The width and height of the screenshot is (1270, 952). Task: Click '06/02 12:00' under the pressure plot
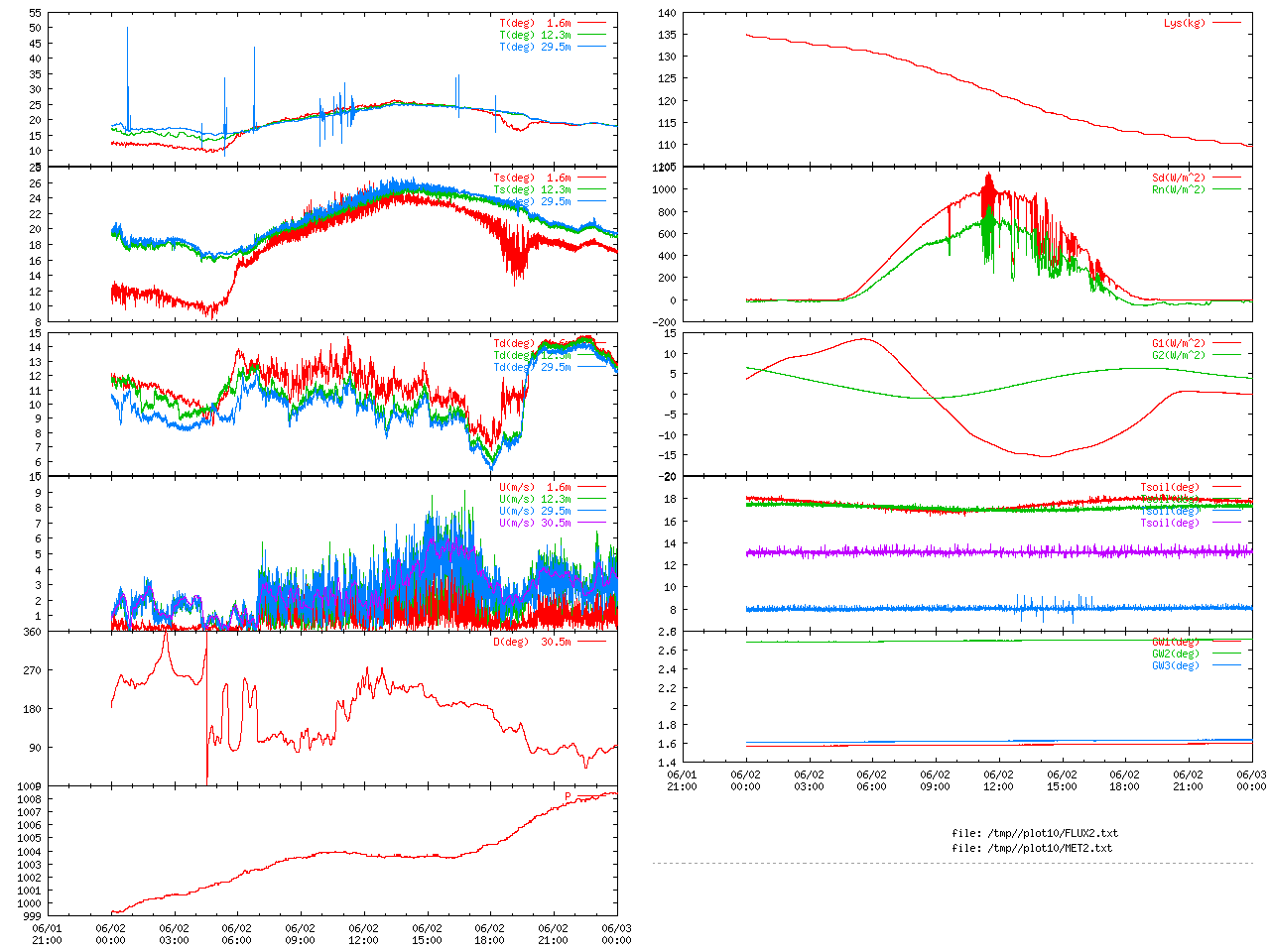click(363, 935)
